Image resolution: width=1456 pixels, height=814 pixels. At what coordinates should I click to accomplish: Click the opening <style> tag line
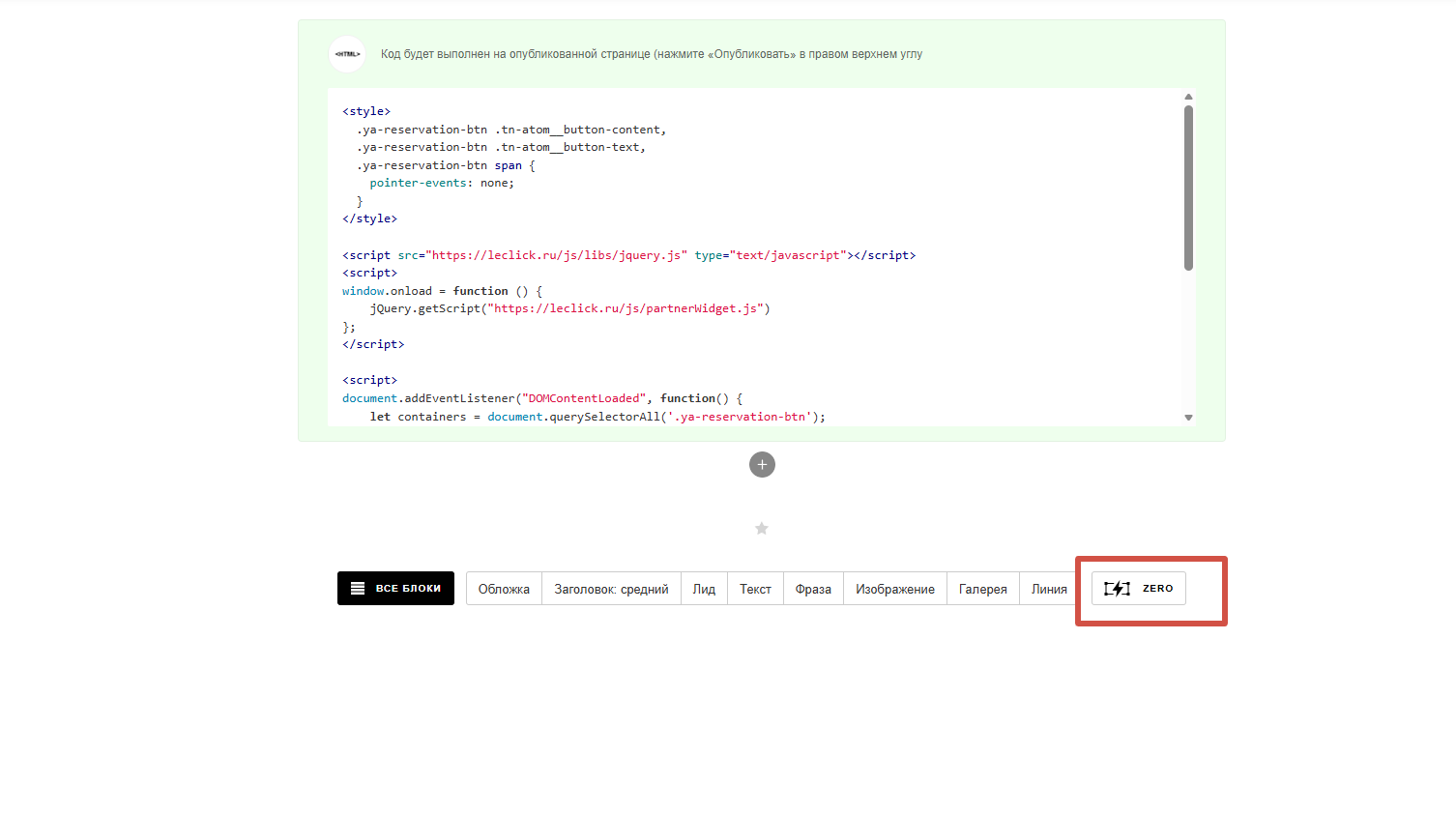(x=366, y=111)
